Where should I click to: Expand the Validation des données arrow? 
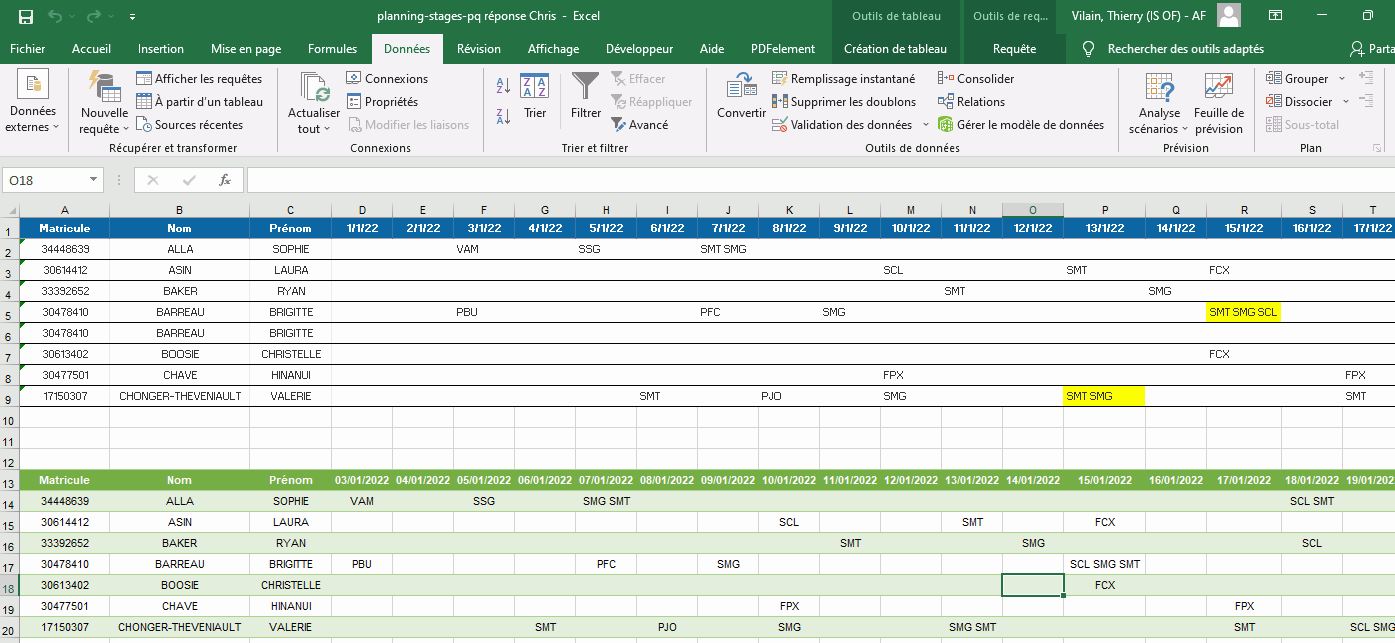[x=925, y=125]
